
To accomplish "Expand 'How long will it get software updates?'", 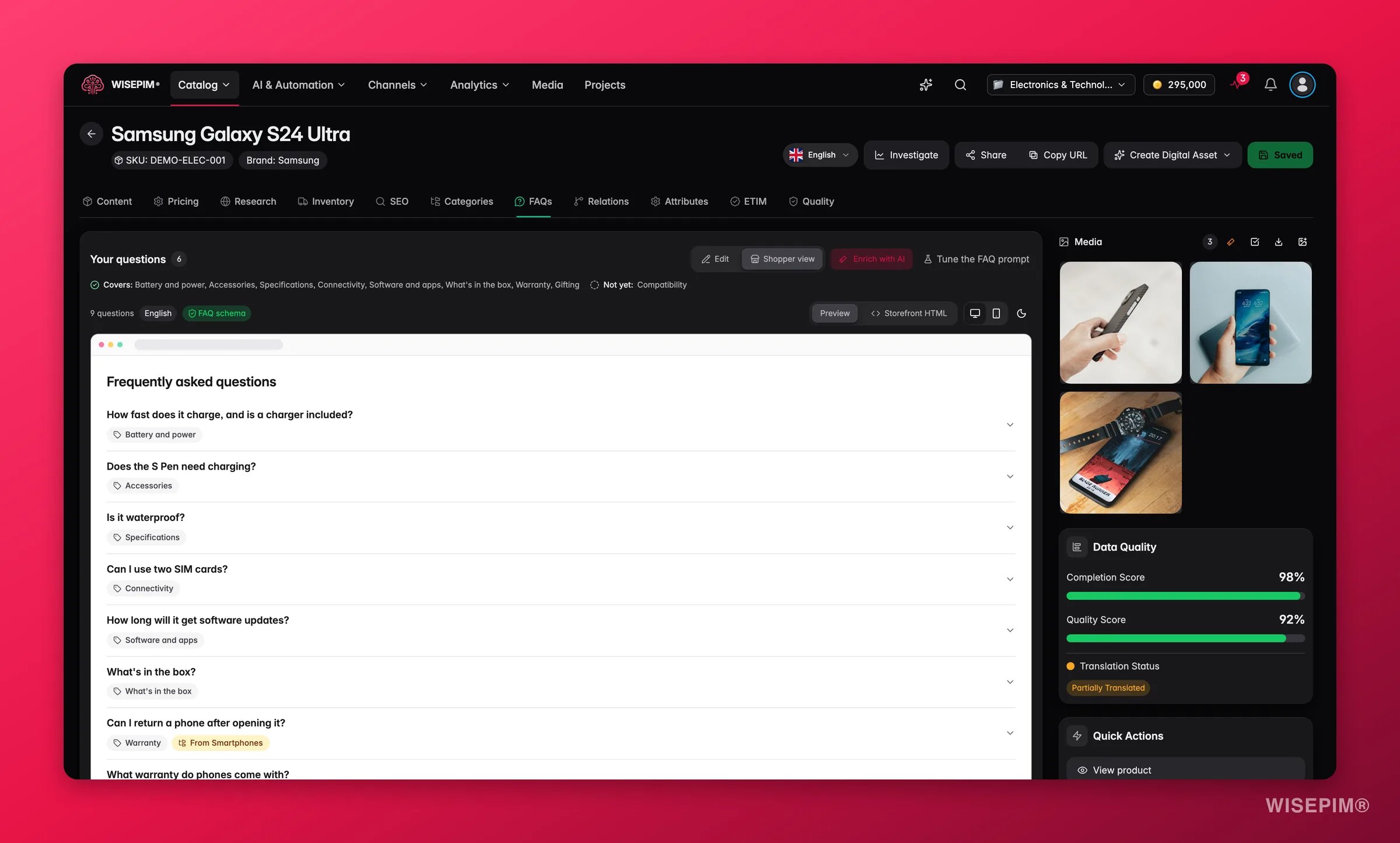I will click(561, 630).
